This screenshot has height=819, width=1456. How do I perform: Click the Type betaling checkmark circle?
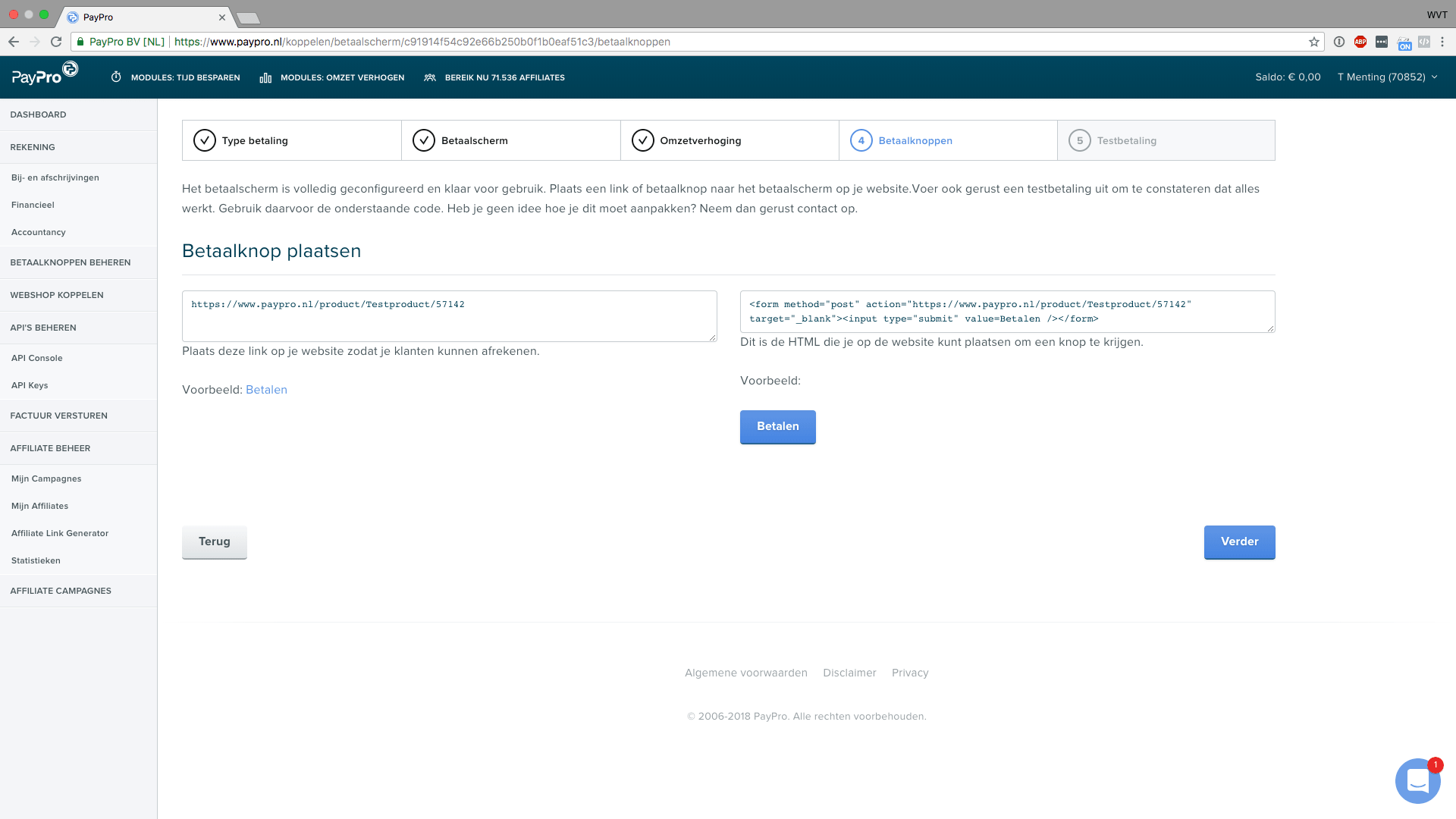(205, 140)
